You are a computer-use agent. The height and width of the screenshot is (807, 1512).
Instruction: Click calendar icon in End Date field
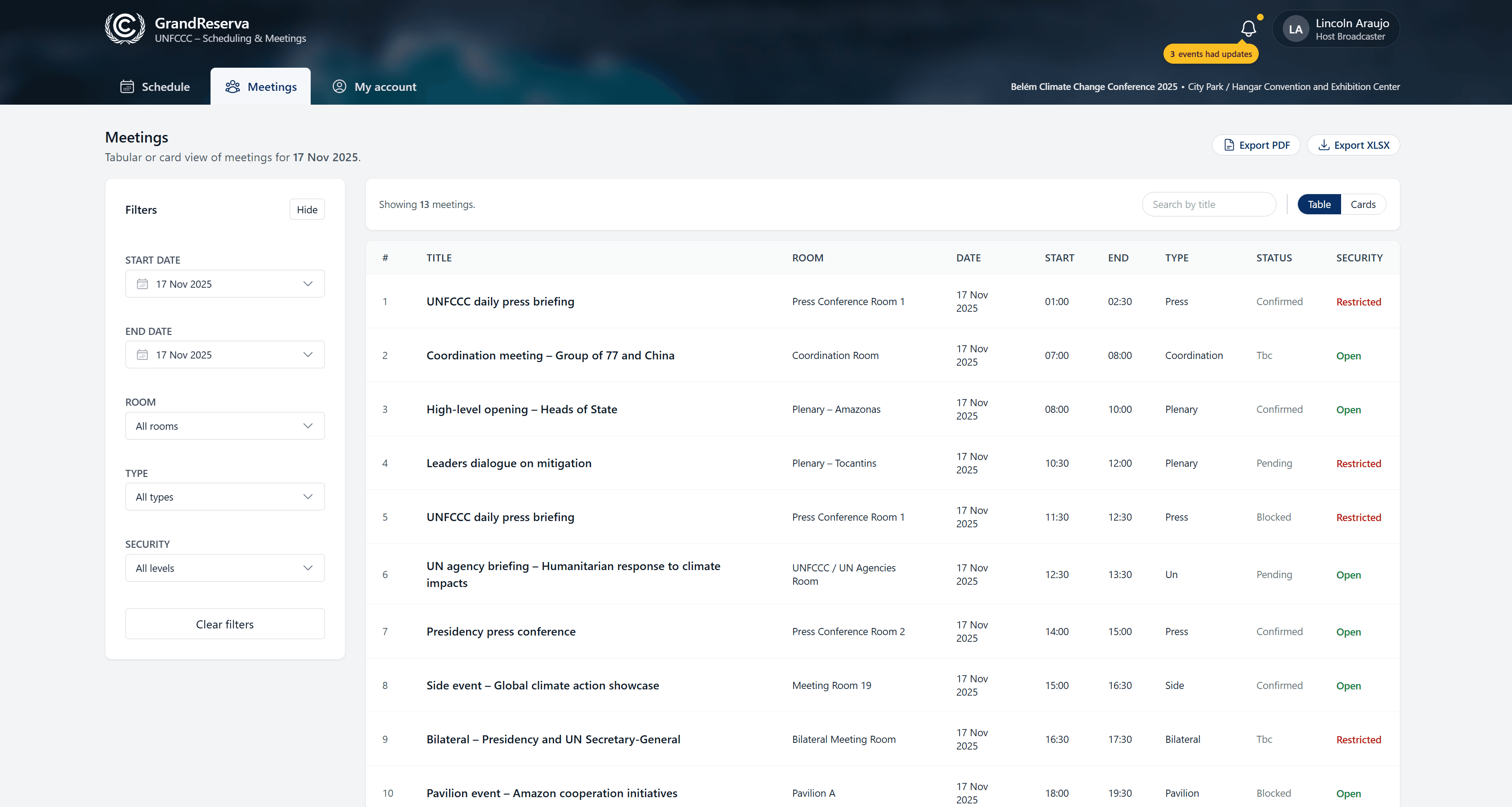tap(142, 355)
